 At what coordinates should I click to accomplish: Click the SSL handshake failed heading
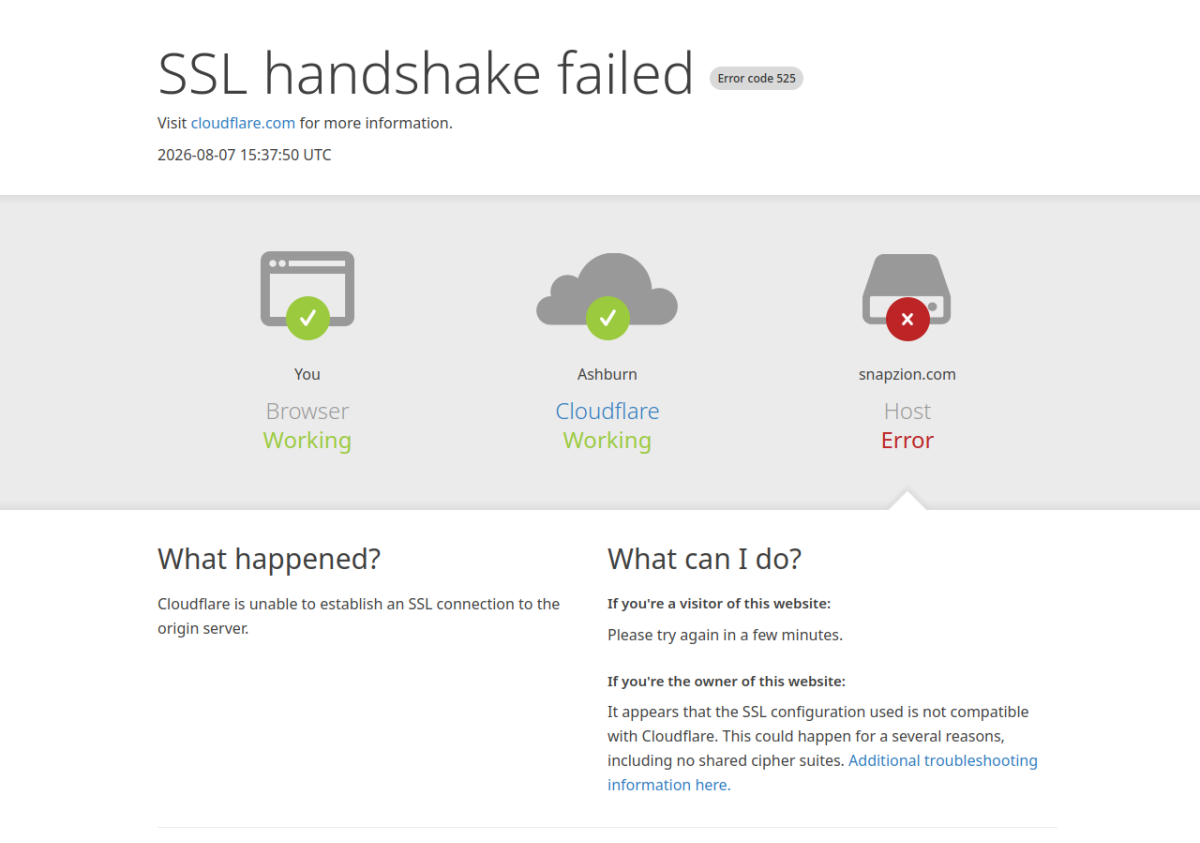click(x=426, y=73)
